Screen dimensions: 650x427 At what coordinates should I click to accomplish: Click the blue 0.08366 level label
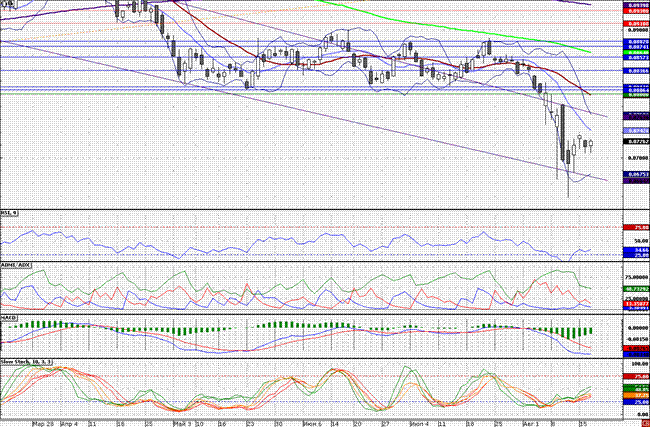(x=636, y=71)
